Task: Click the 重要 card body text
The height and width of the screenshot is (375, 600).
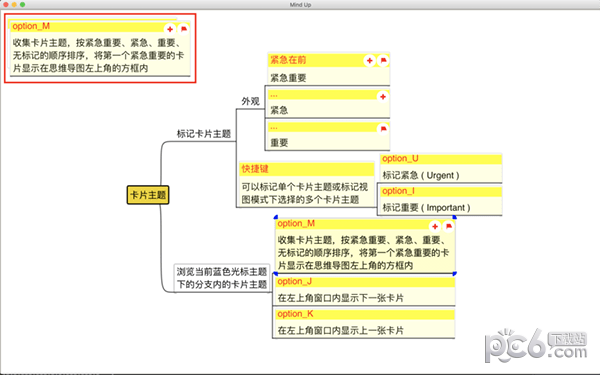Action: [279, 143]
